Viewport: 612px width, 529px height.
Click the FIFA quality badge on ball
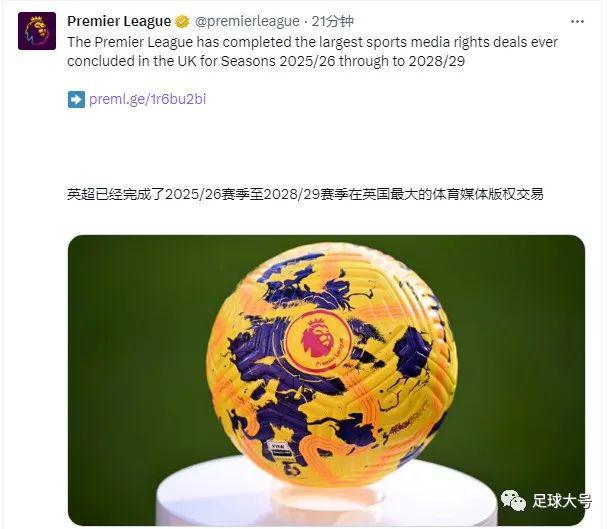point(281,449)
